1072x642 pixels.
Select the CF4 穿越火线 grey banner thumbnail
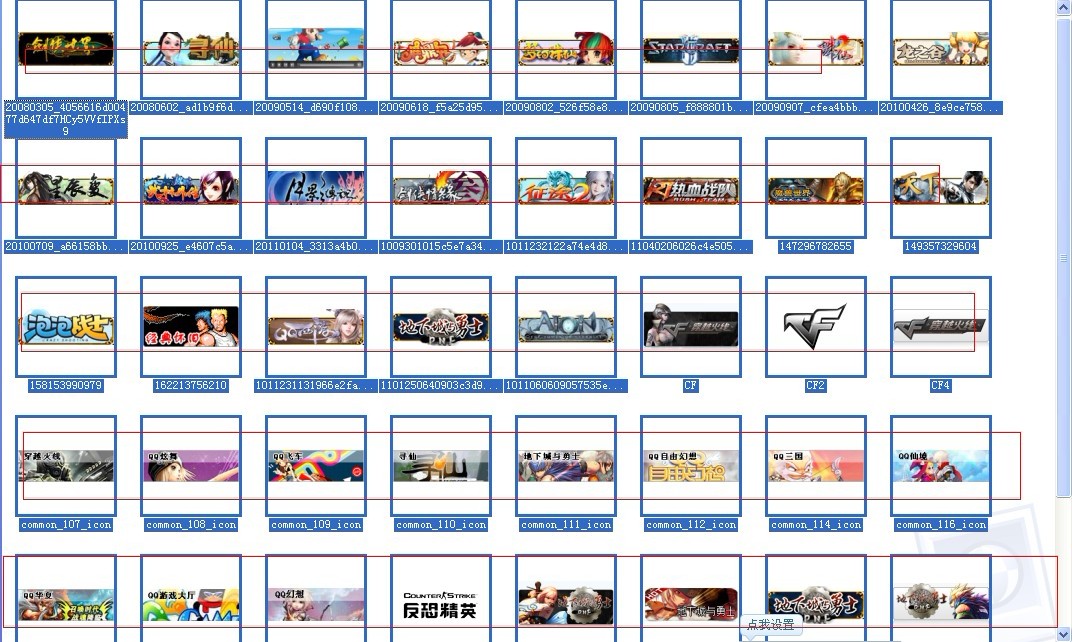(941, 327)
